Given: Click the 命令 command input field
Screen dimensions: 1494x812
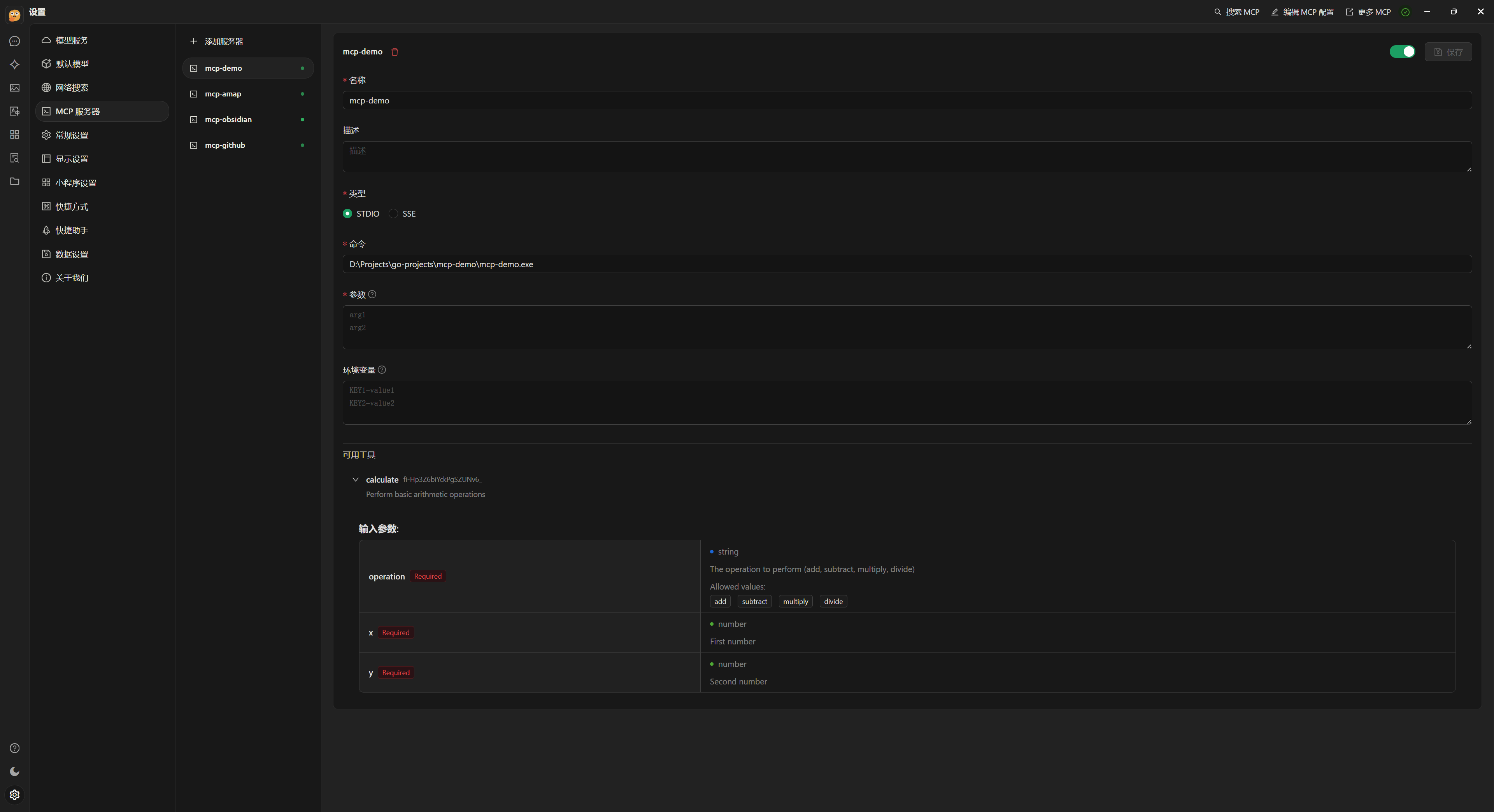Looking at the screenshot, I should pyautogui.click(x=907, y=264).
